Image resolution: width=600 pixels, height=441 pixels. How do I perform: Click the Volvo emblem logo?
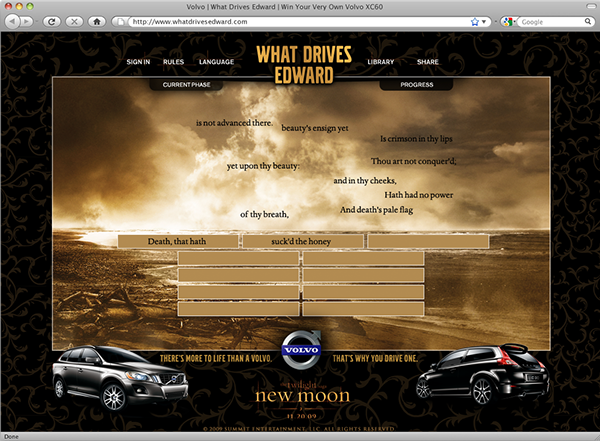click(x=301, y=350)
